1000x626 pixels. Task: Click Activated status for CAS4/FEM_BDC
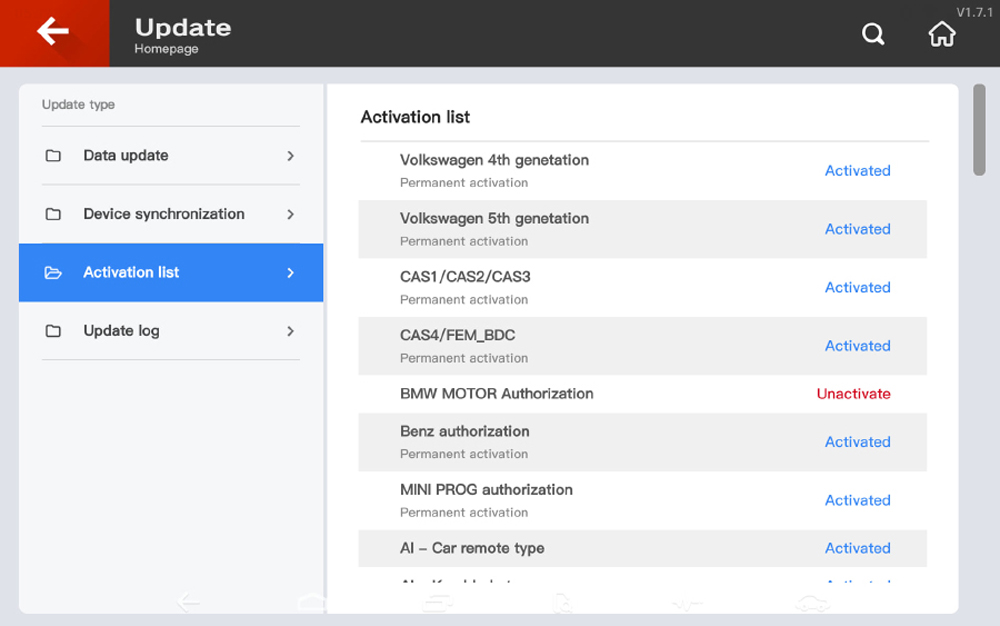857,346
